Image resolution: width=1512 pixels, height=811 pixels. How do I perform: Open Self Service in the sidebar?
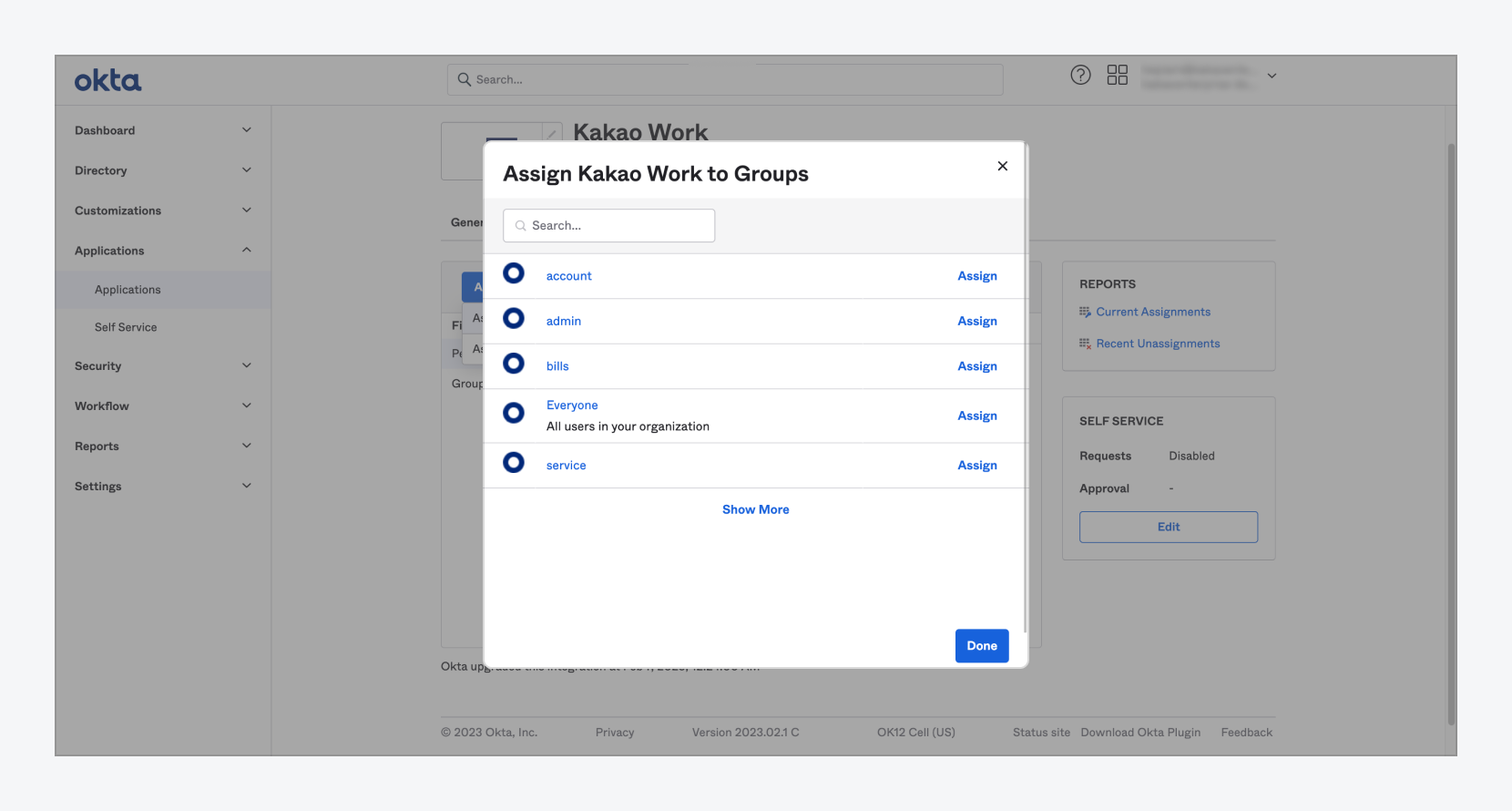[126, 327]
